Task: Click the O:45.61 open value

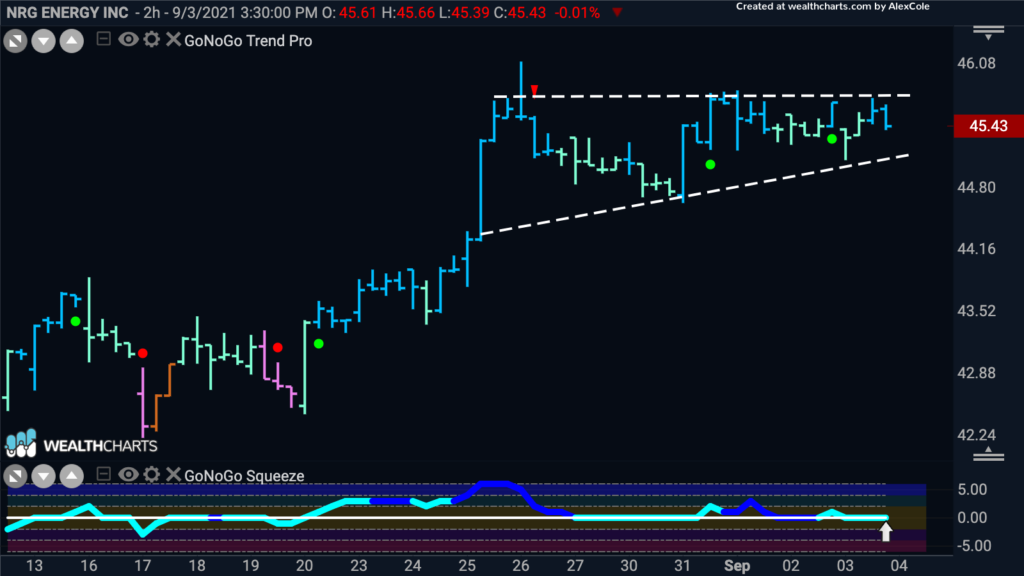Action: point(349,12)
